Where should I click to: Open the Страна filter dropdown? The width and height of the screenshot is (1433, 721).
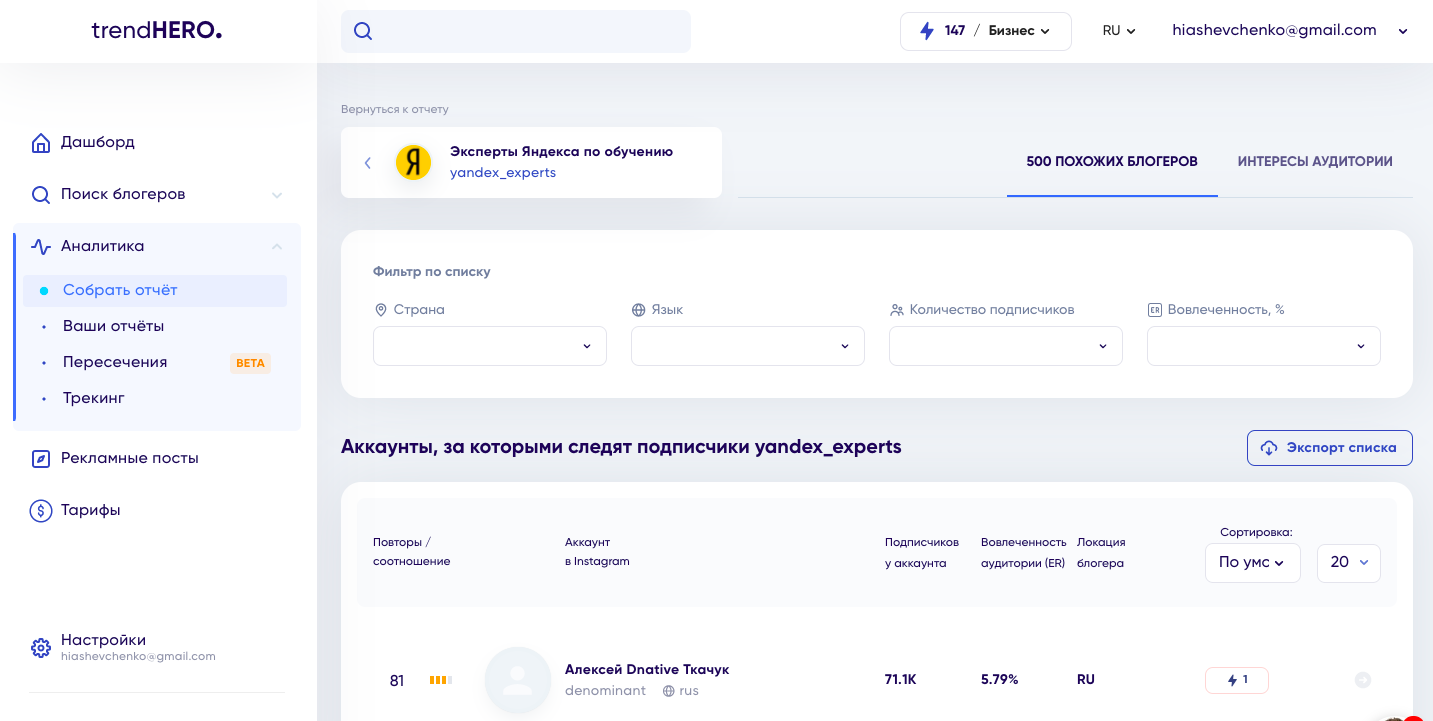click(490, 346)
